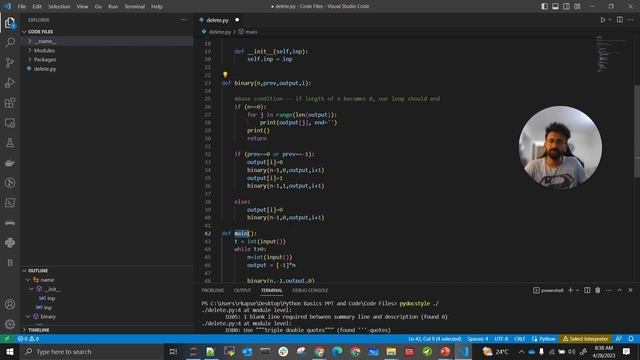
Task: Launch new terminal with plus icon
Action: tap(571, 290)
